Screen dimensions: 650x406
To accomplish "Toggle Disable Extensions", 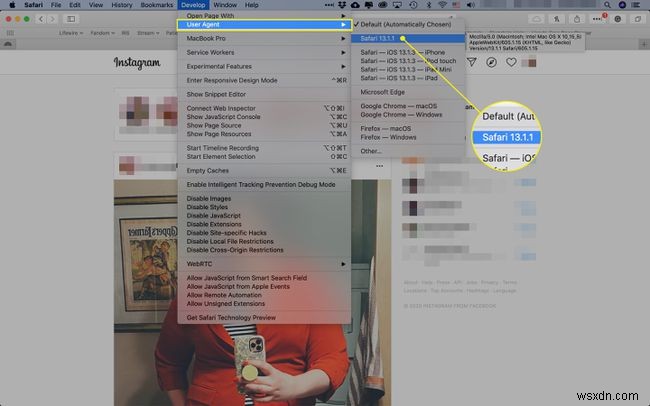I will pos(264,224).
